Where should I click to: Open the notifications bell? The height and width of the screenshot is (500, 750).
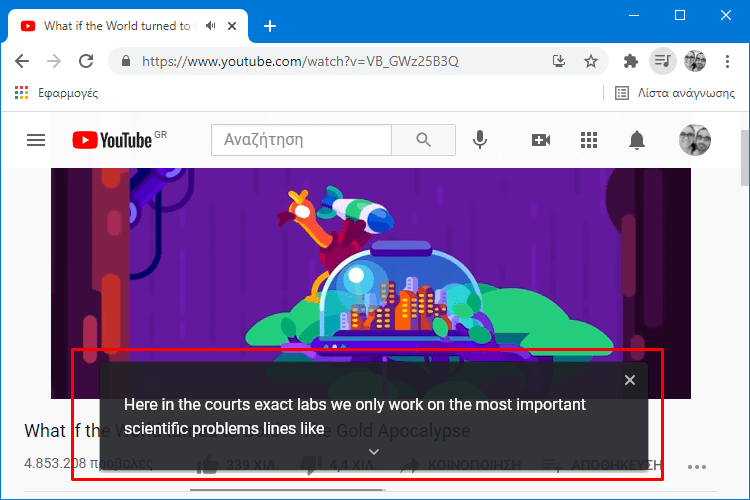pos(637,140)
